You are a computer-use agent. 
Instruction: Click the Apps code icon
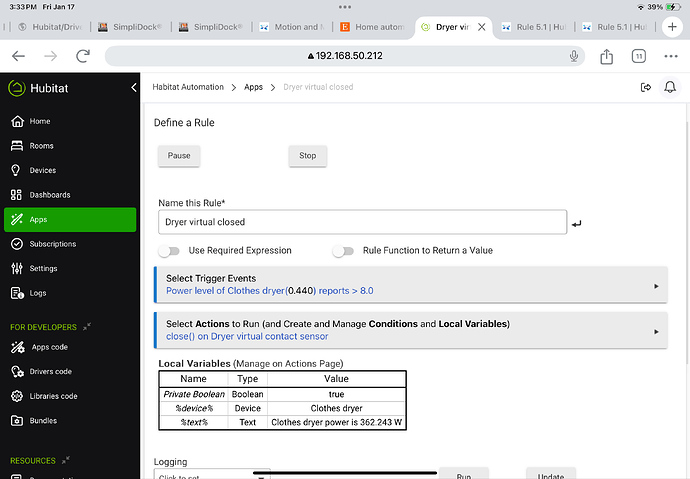(x=18, y=347)
